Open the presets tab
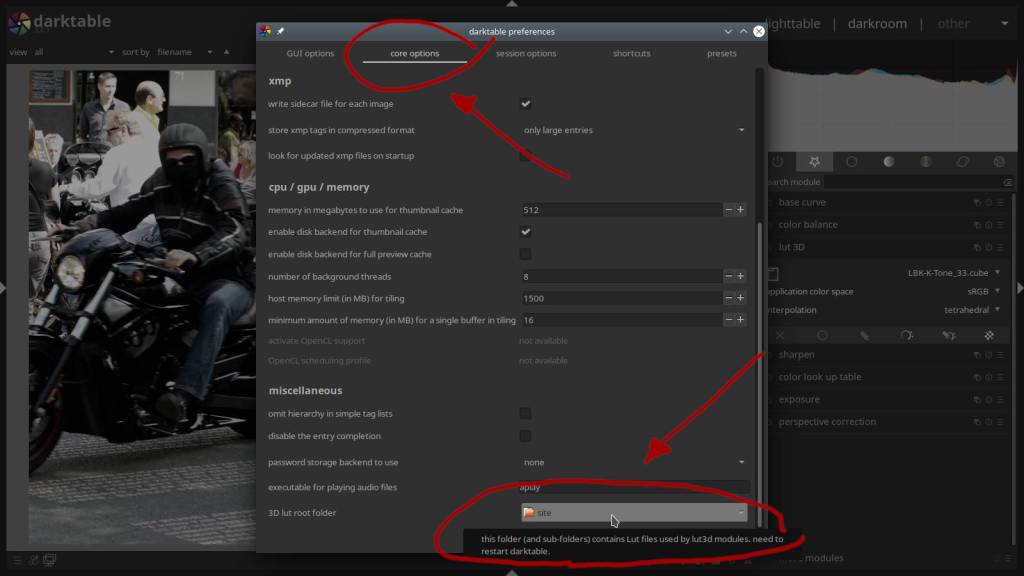 pos(722,54)
